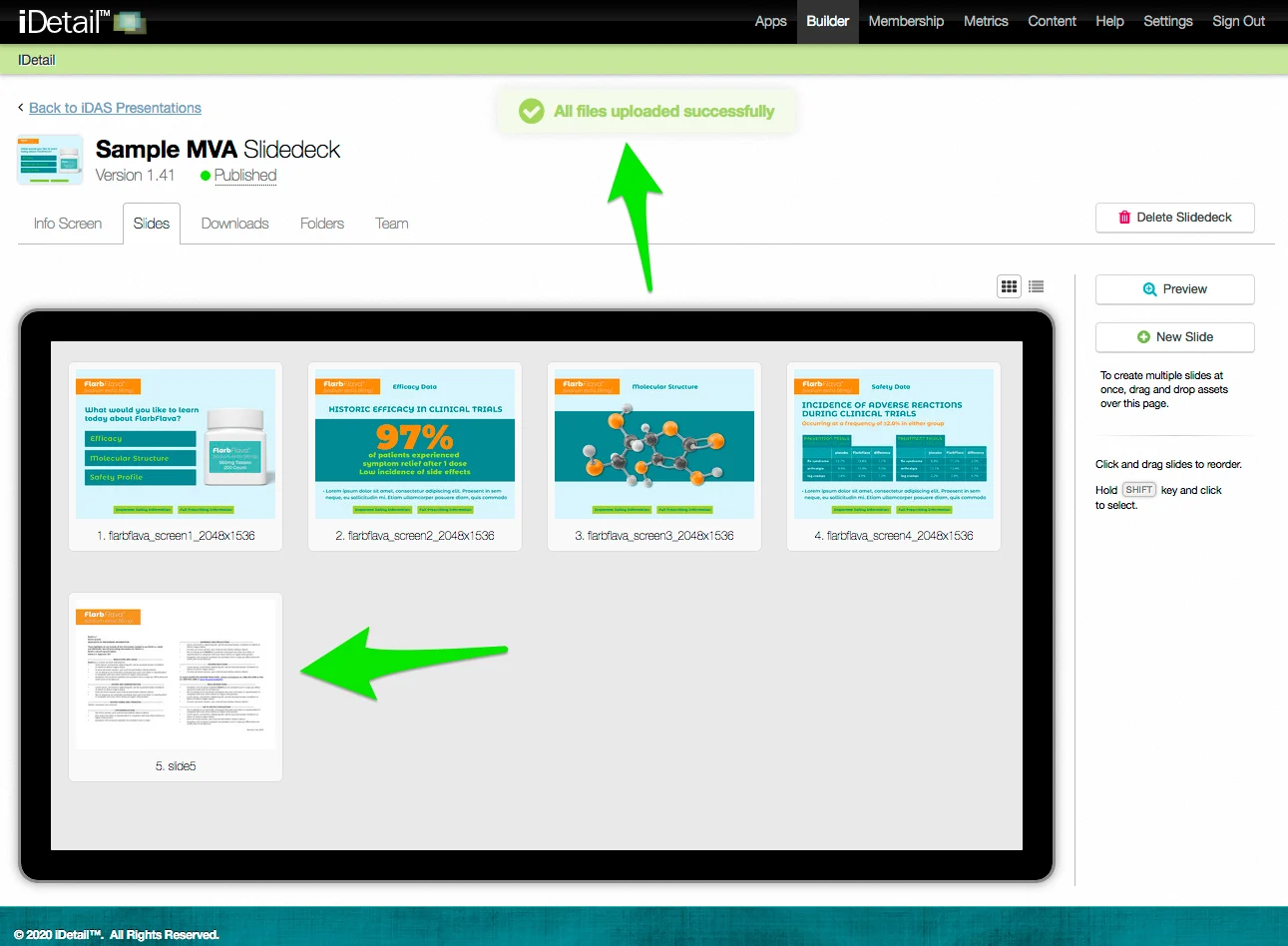Open the Team tab
Screen dimensions: 1288x946
pos(392,224)
